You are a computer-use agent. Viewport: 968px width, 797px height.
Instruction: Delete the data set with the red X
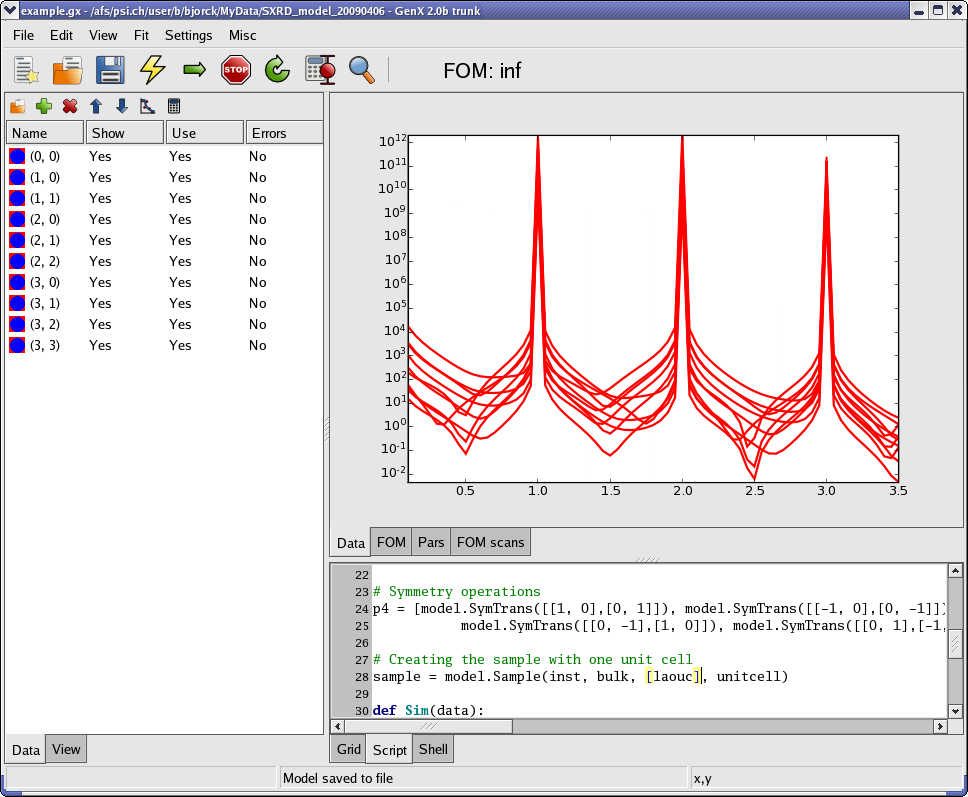pos(70,106)
